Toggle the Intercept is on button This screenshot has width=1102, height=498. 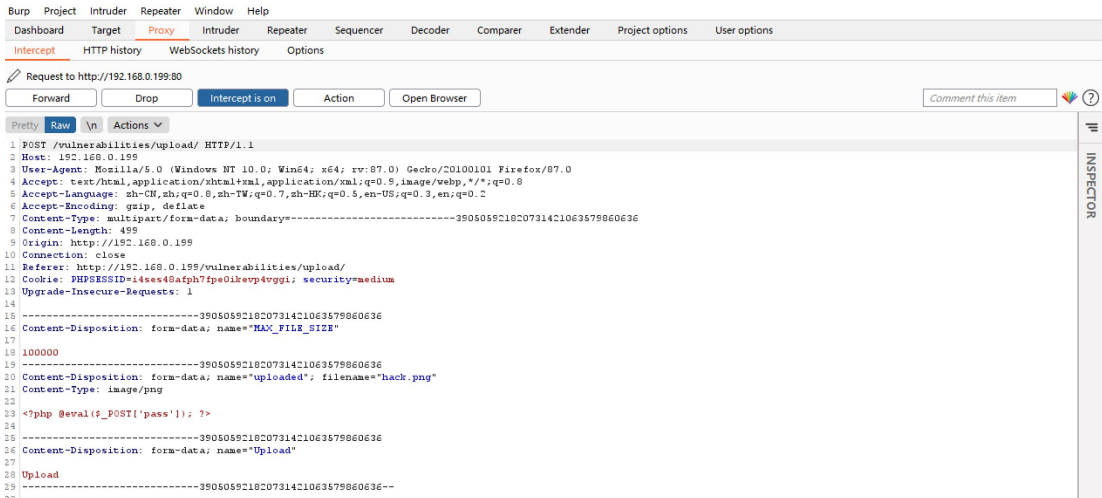point(243,98)
